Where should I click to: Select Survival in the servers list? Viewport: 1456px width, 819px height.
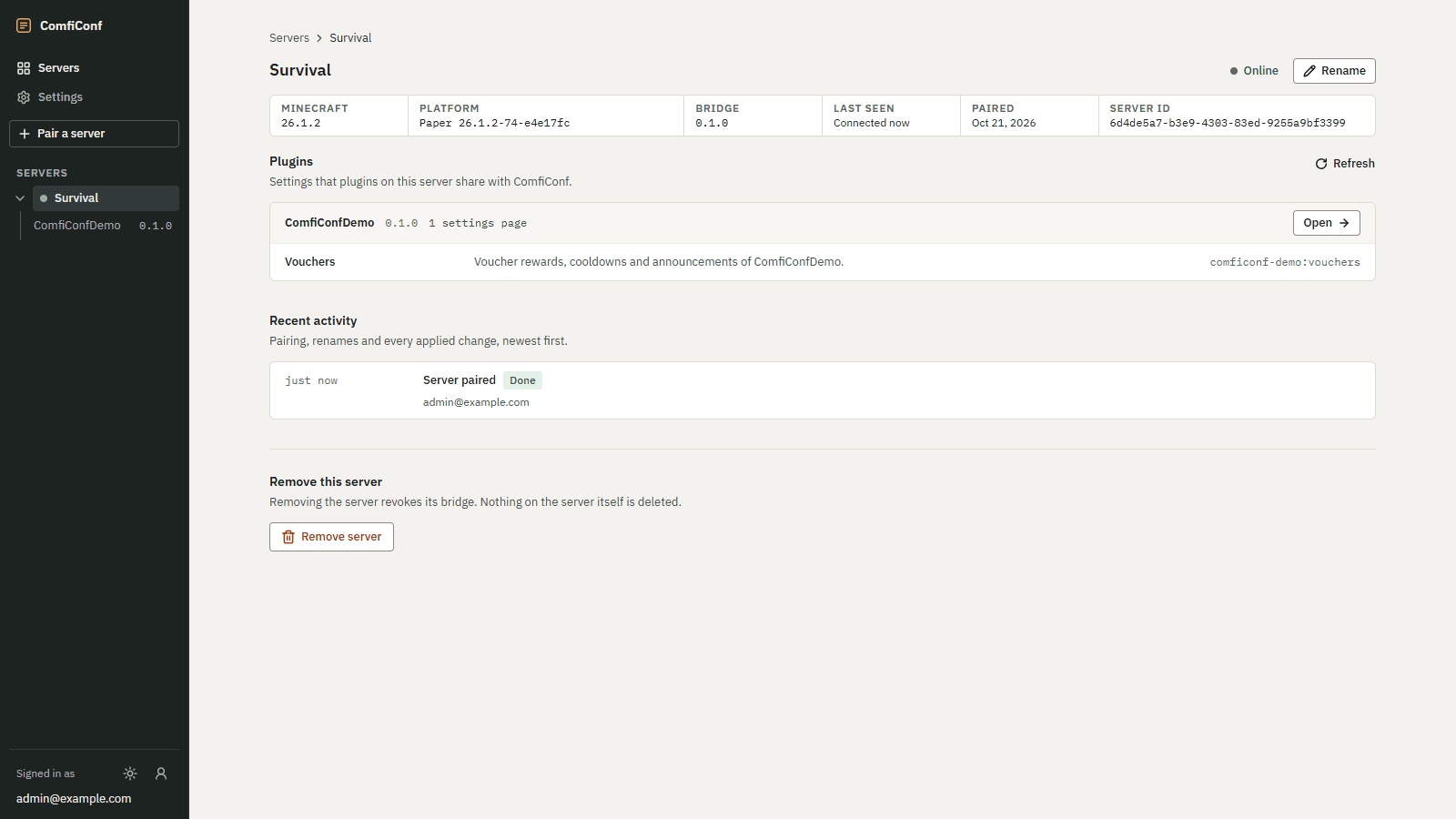pos(106,198)
